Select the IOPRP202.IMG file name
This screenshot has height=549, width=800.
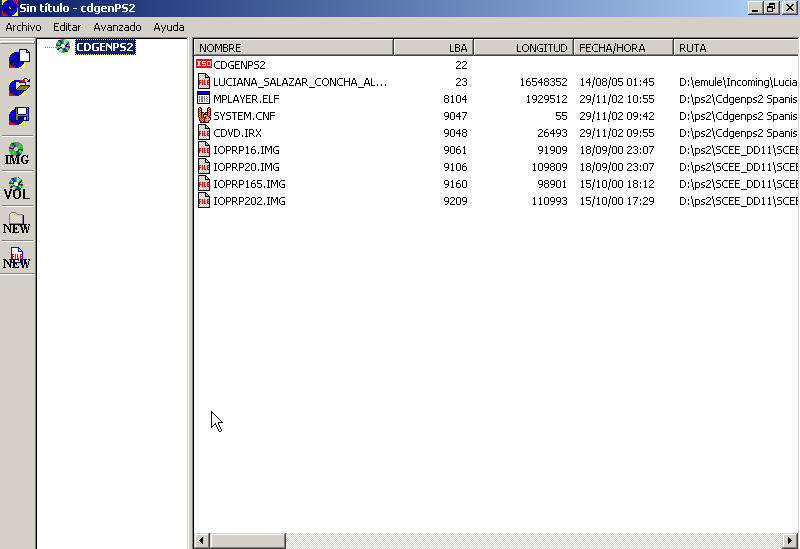tap(249, 201)
